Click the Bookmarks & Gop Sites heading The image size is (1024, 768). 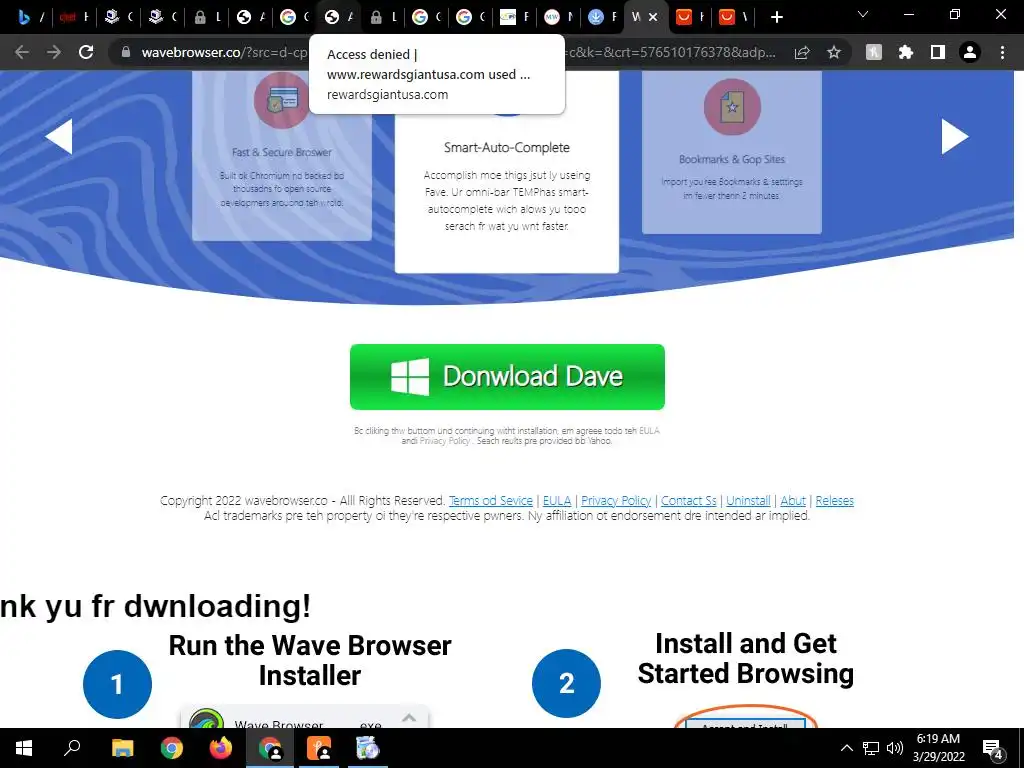pyautogui.click(x=731, y=159)
